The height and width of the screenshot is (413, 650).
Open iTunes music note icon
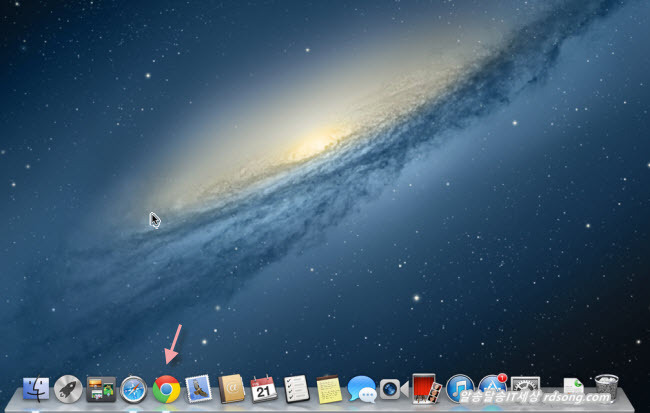pos(459,390)
